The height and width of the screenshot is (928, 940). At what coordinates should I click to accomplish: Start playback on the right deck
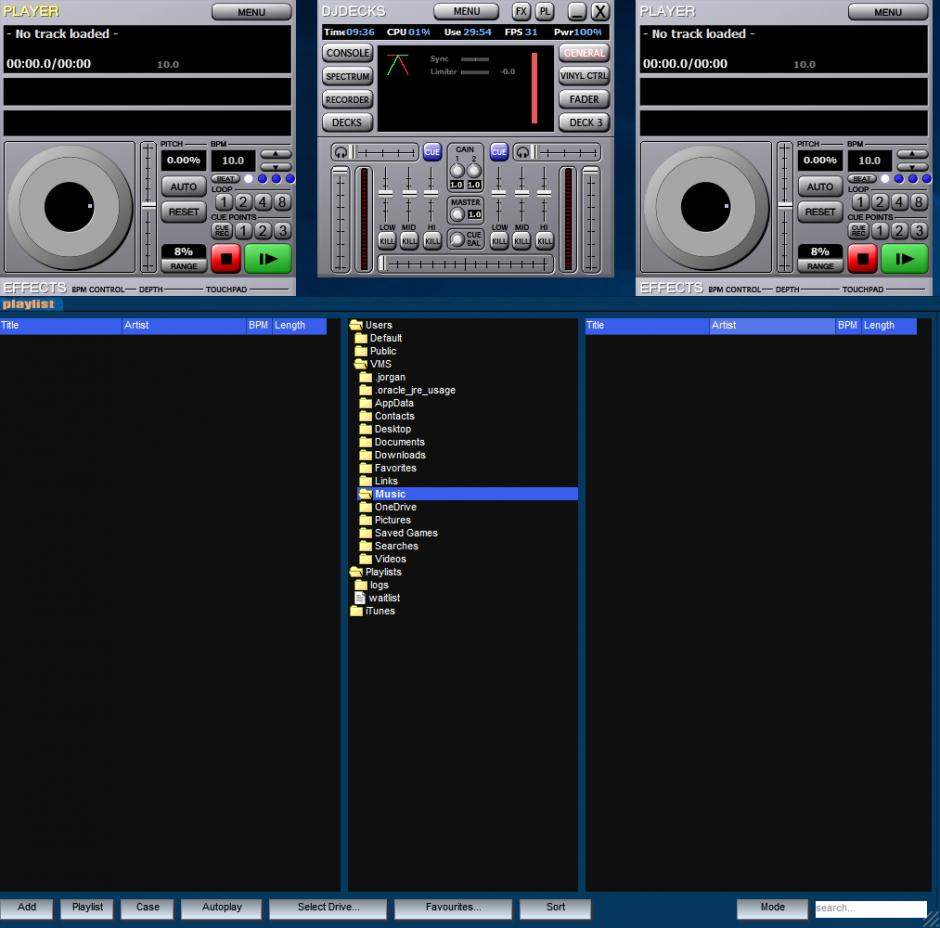pyautogui.click(x=905, y=259)
